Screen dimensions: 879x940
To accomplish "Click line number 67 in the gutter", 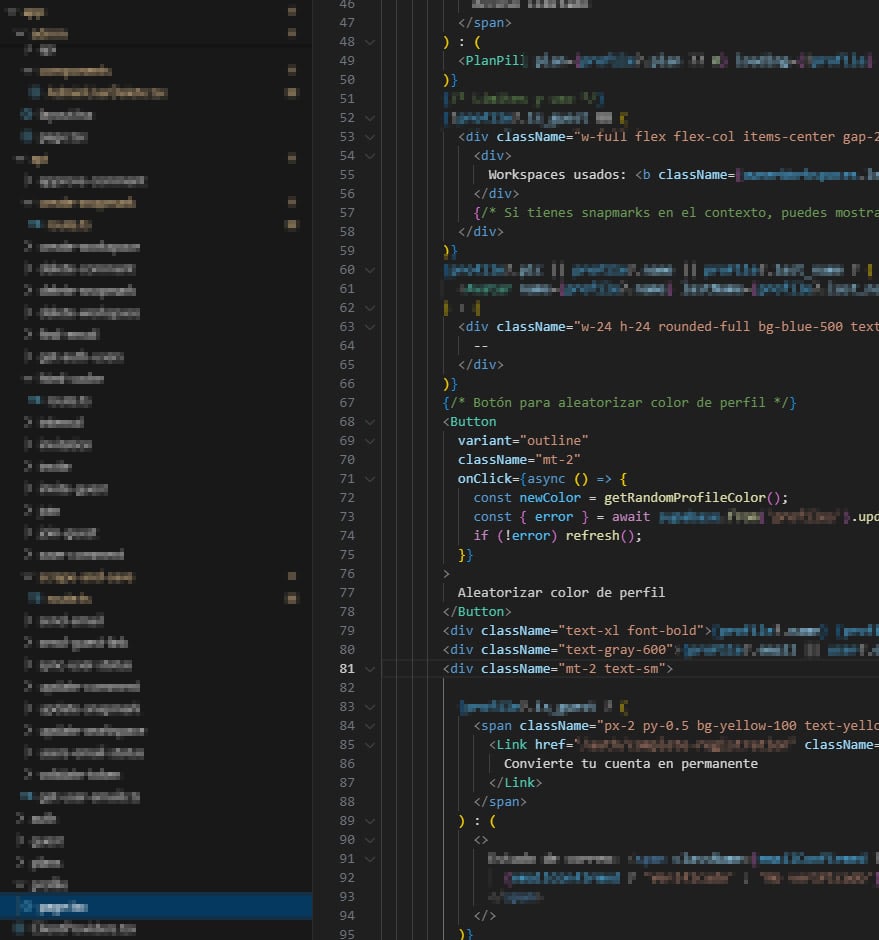I will (x=347, y=403).
